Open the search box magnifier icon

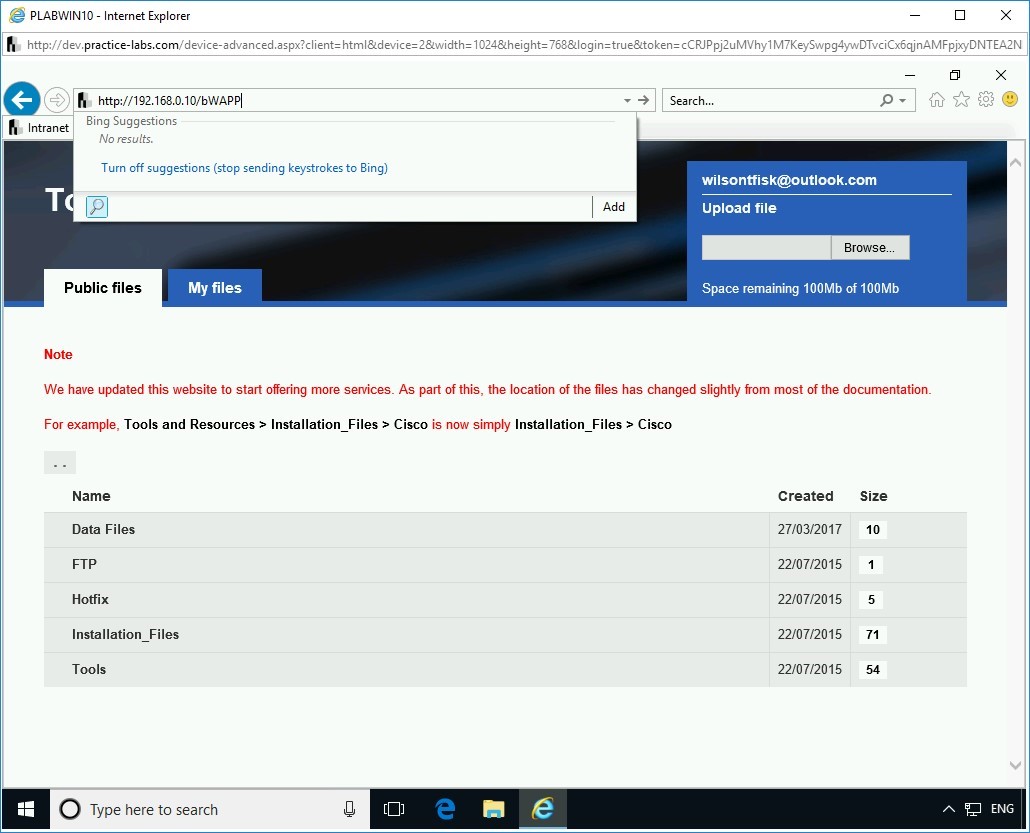click(x=887, y=100)
